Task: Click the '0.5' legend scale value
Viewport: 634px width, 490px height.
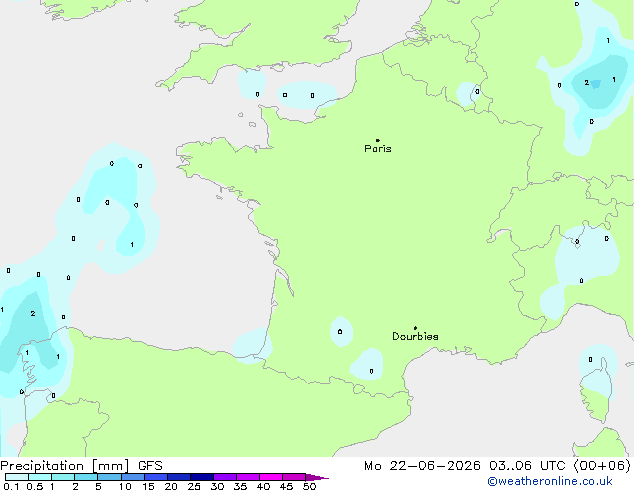Action: [35, 486]
